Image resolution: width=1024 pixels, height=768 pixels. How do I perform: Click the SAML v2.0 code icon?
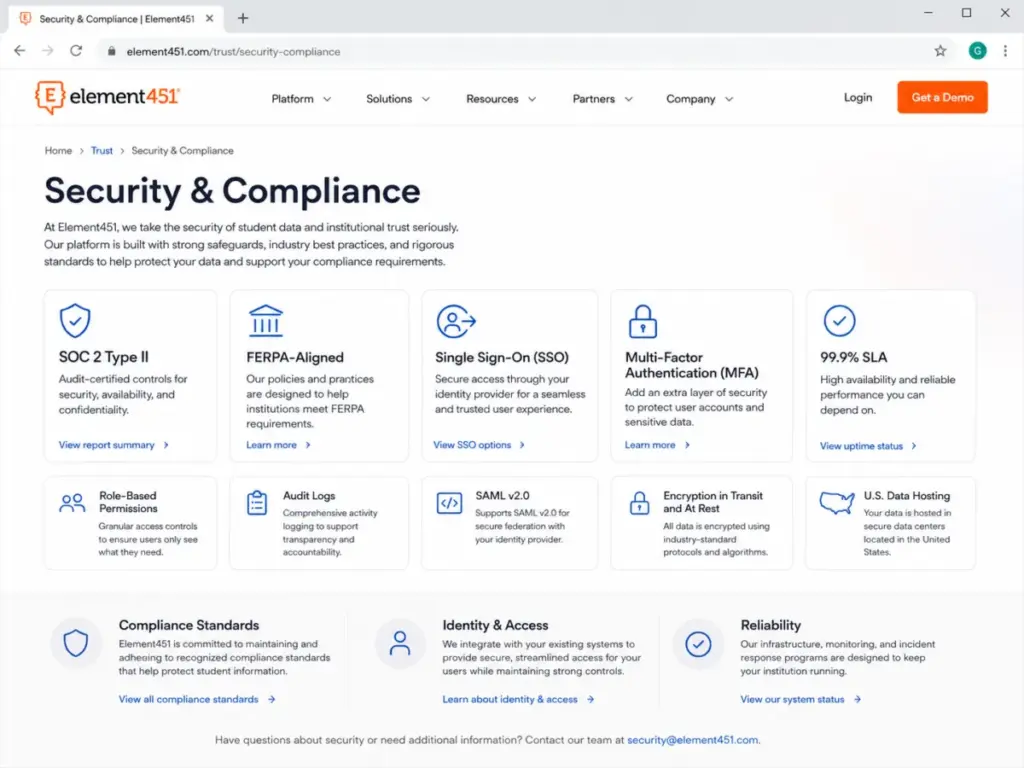click(449, 503)
